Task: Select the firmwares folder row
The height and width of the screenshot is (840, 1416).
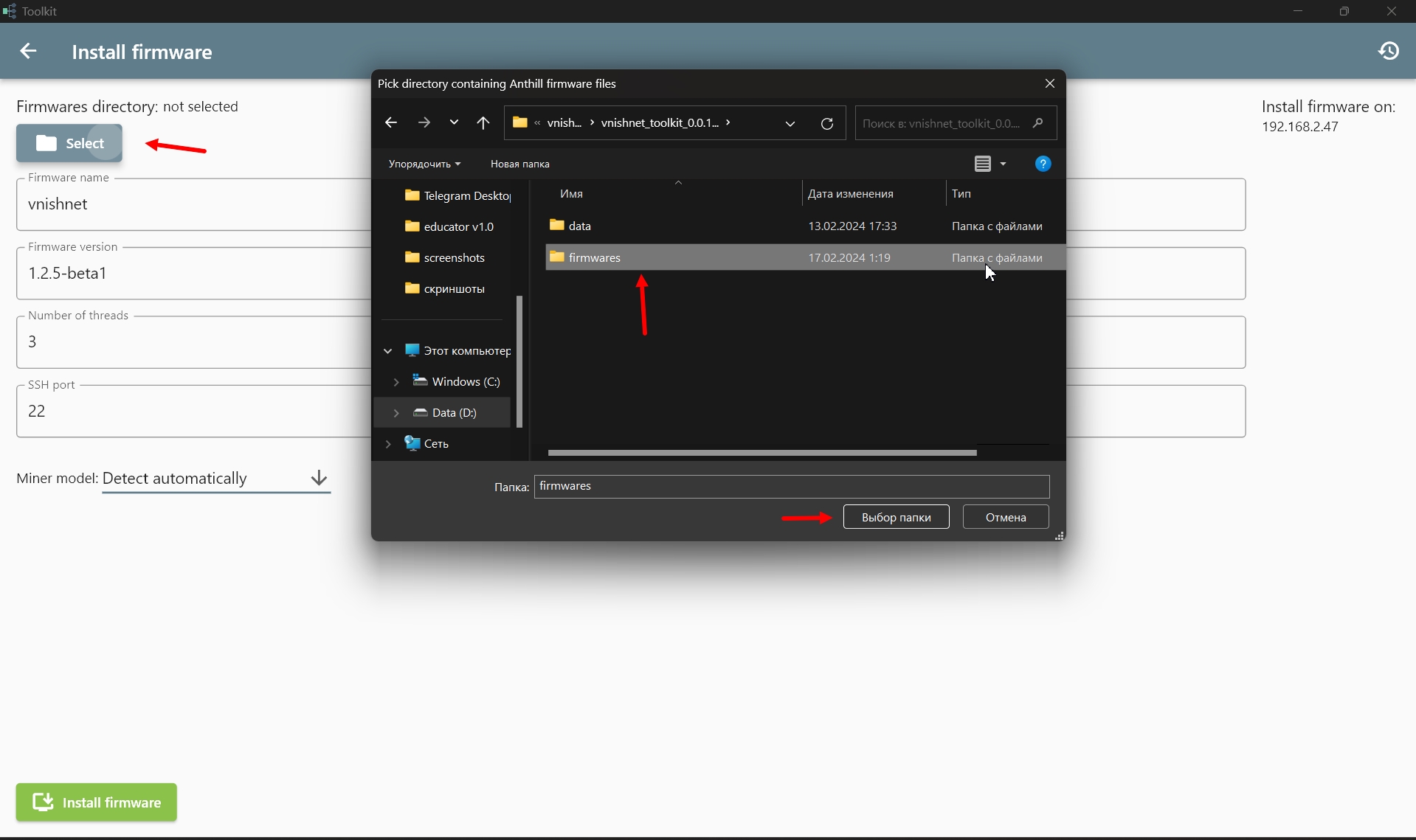Action: (x=805, y=257)
